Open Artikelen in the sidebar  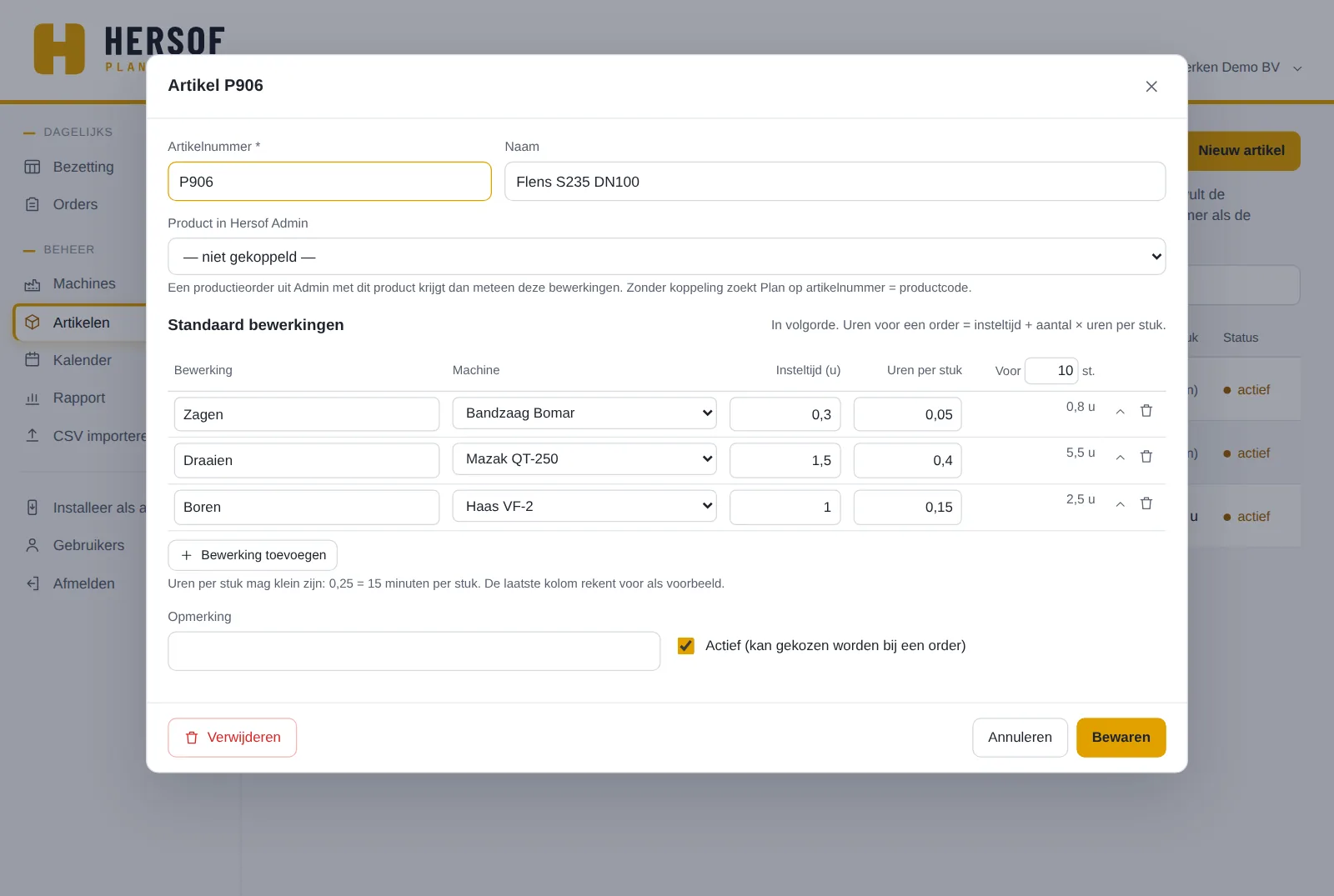pos(81,323)
